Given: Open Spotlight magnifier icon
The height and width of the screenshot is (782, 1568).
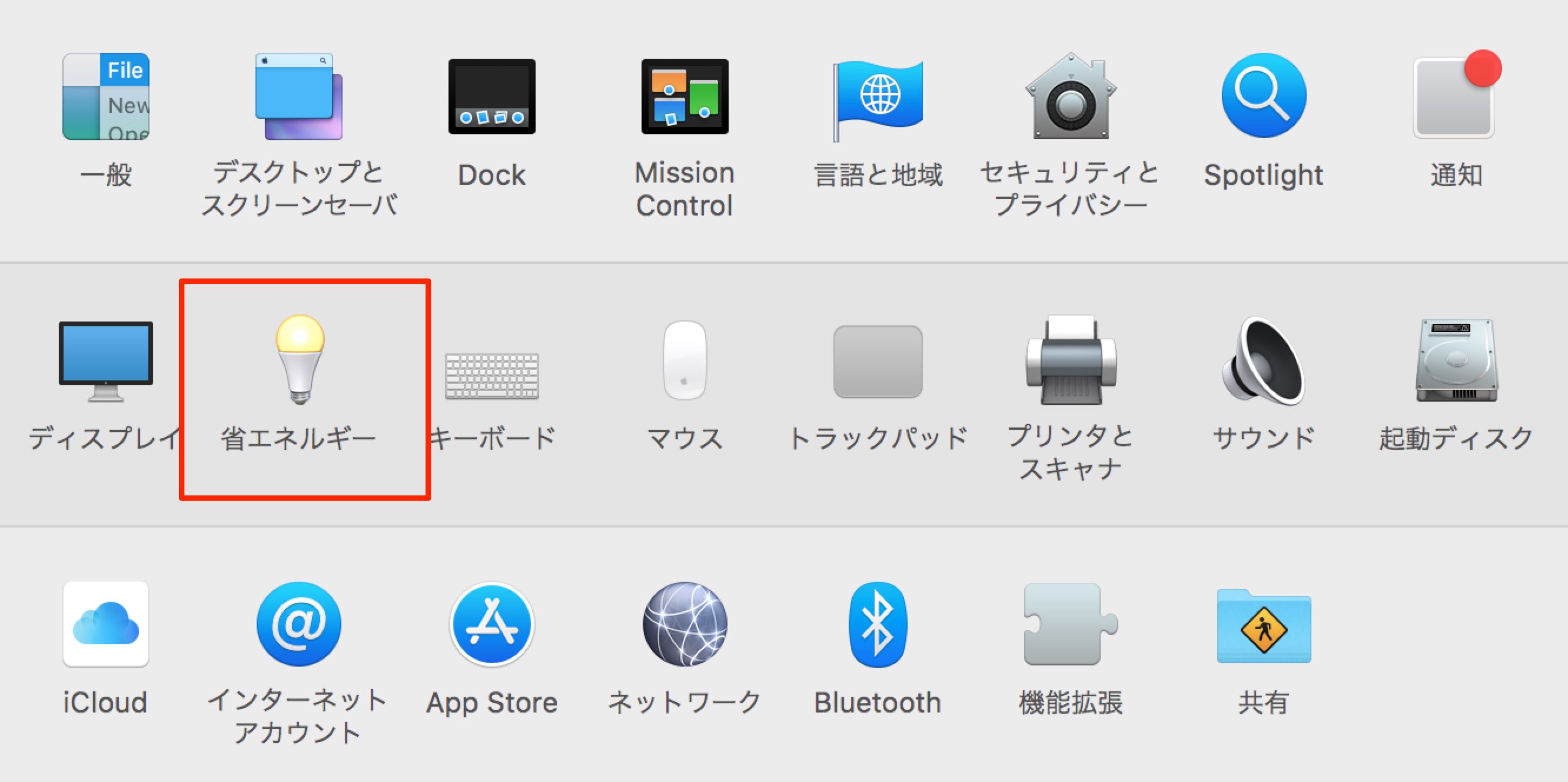Looking at the screenshot, I should click(x=1264, y=95).
